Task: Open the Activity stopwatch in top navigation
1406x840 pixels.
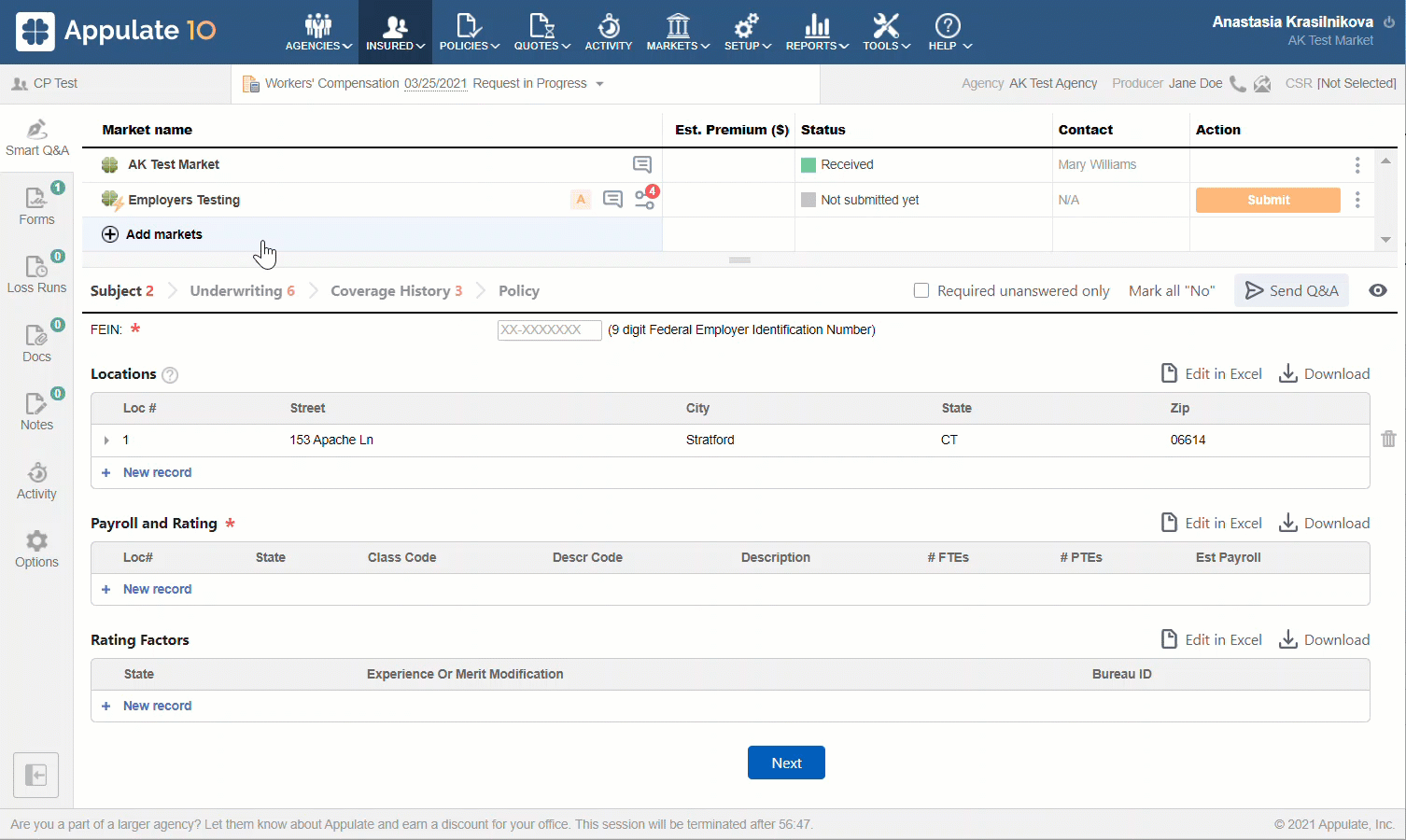Action: [x=609, y=32]
